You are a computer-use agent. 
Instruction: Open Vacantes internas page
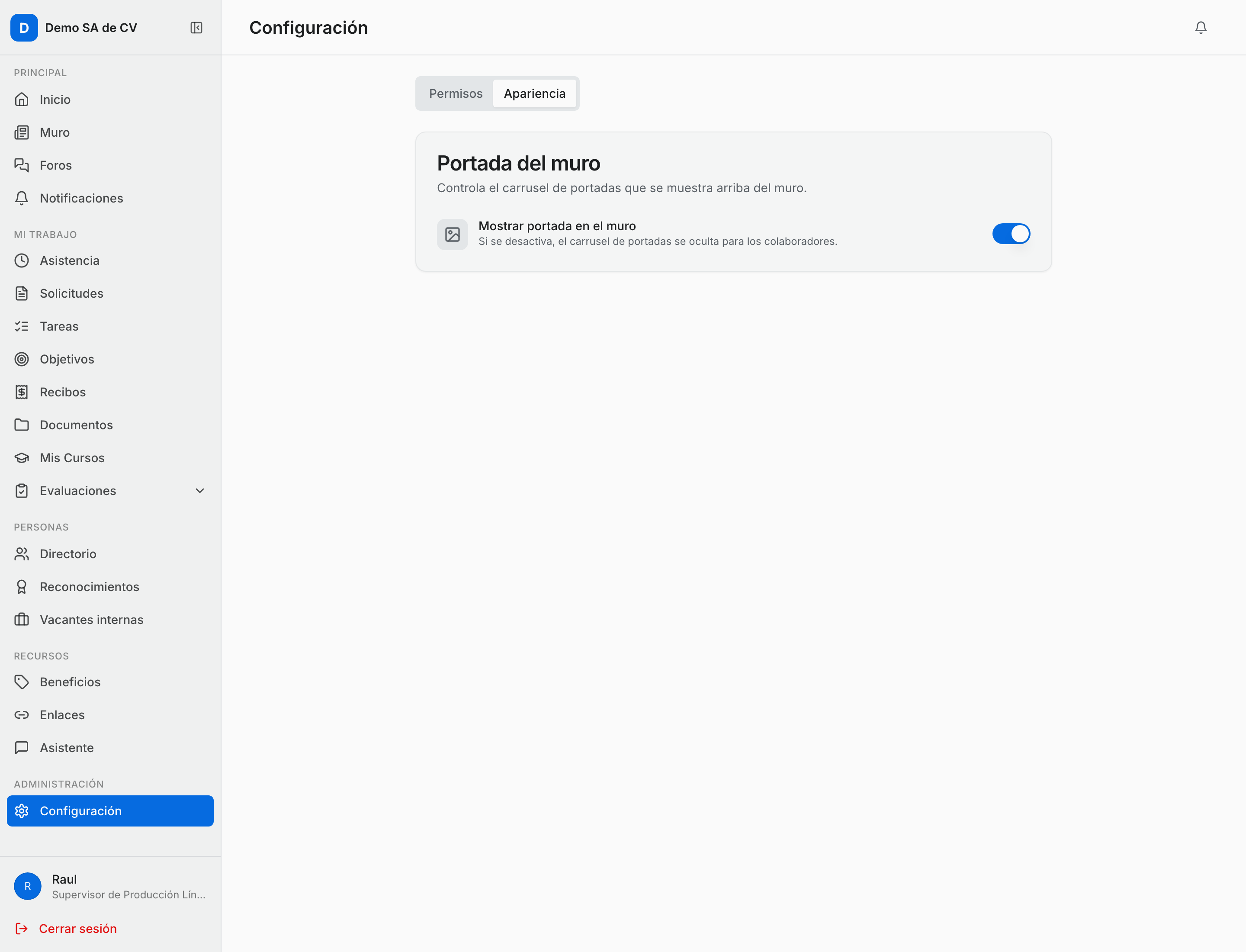tap(110, 620)
